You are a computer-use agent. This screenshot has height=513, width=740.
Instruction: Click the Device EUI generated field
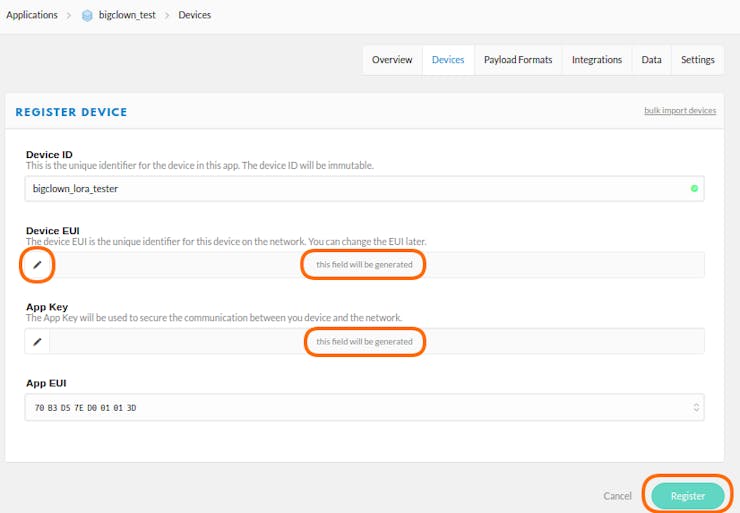click(377, 265)
